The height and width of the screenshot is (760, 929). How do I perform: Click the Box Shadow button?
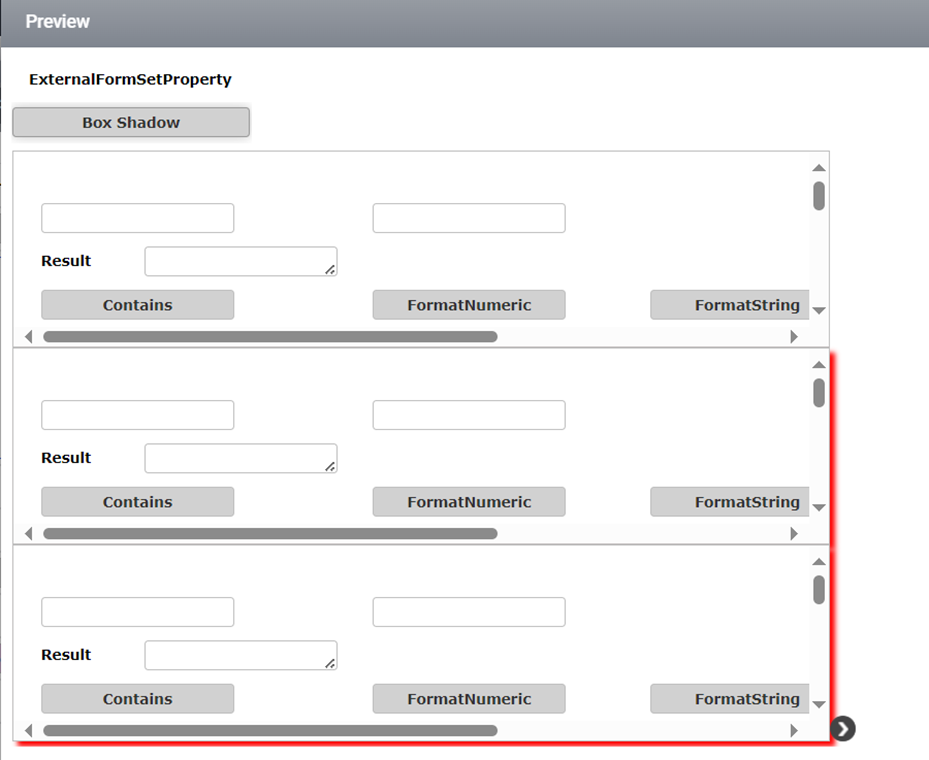[x=131, y=122]
